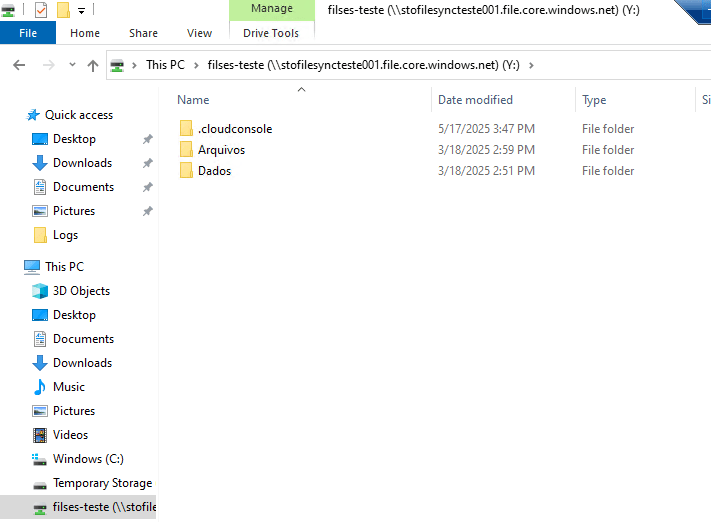
Task: Click the Back arrow navigation icon
Action: click(x=19, y=65)
